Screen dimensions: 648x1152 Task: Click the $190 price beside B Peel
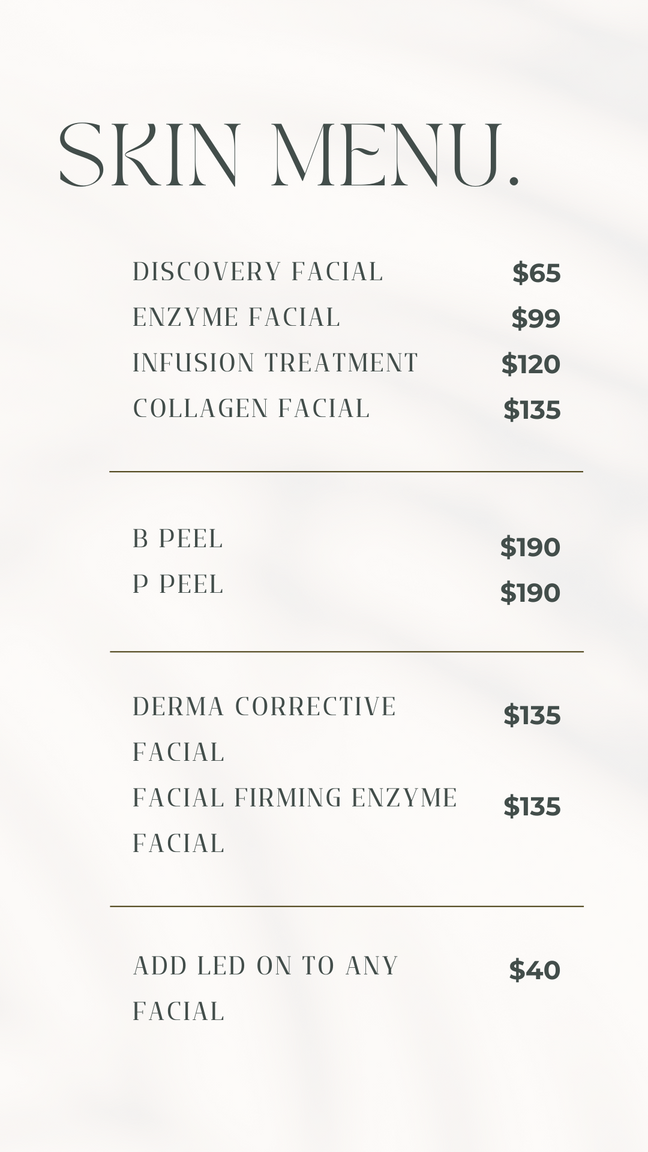tap(530, 547)
